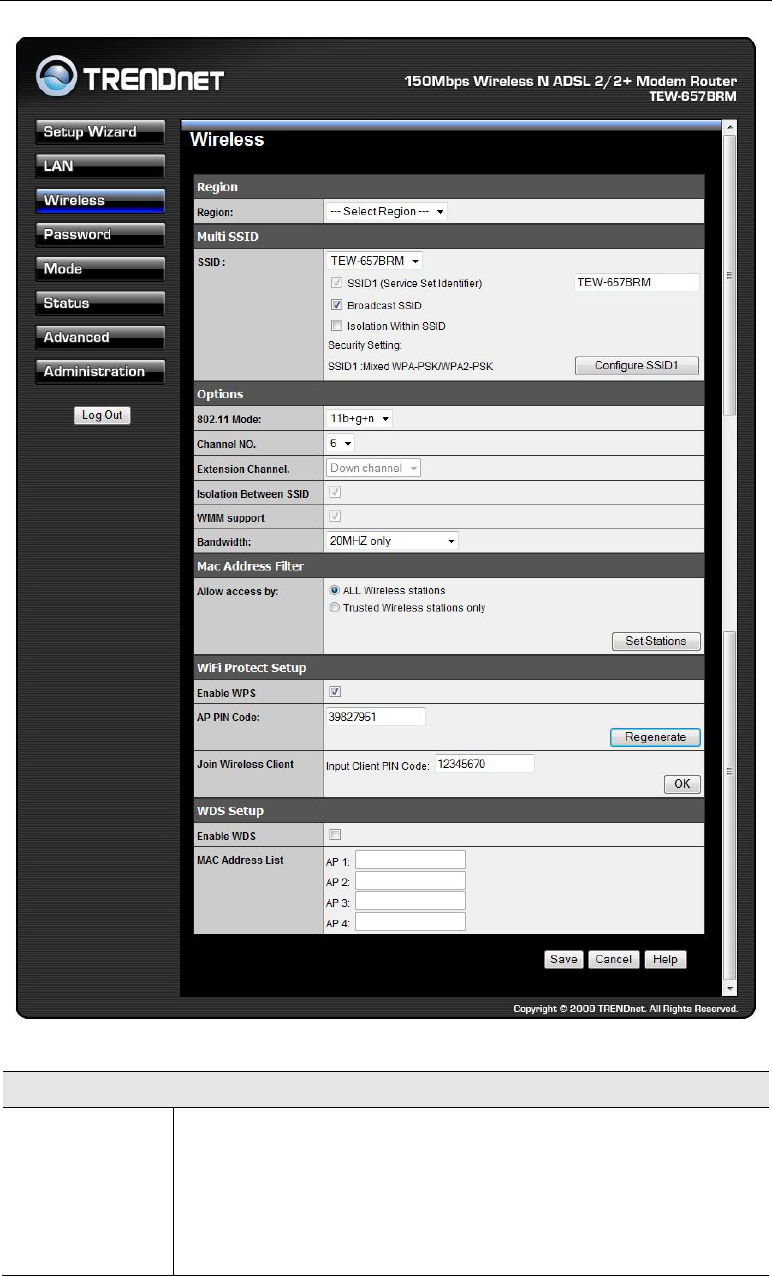Click the Input Client PIN Code field
This screenshot has height=1276, width=772.
point(484,764)
